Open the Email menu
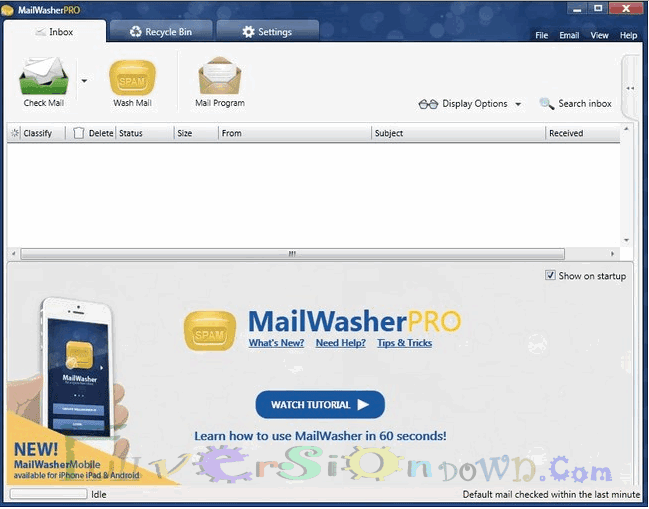The height and width of the screenshot is (509, 649). click(x=569, y=36)
